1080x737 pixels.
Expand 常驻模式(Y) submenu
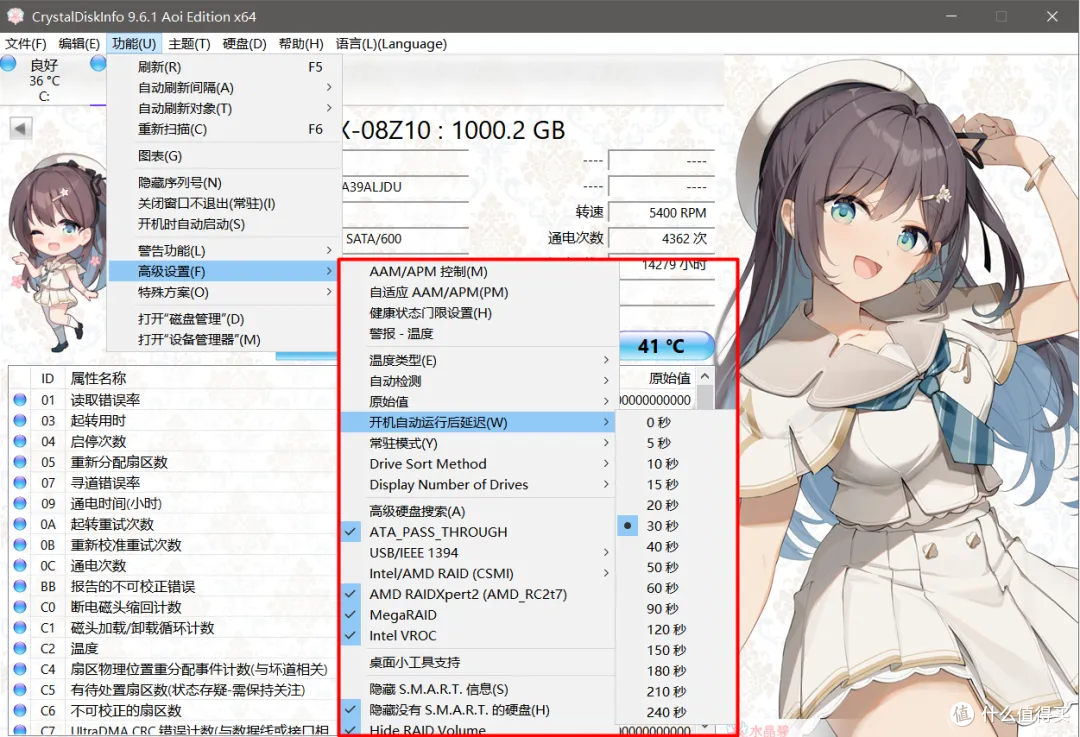point(477,443)
